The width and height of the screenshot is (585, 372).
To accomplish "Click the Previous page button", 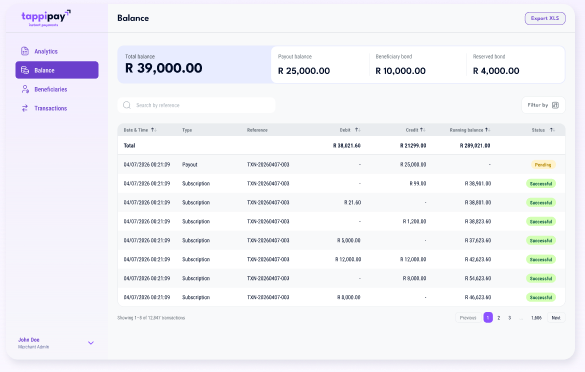I will click(468, 318).
